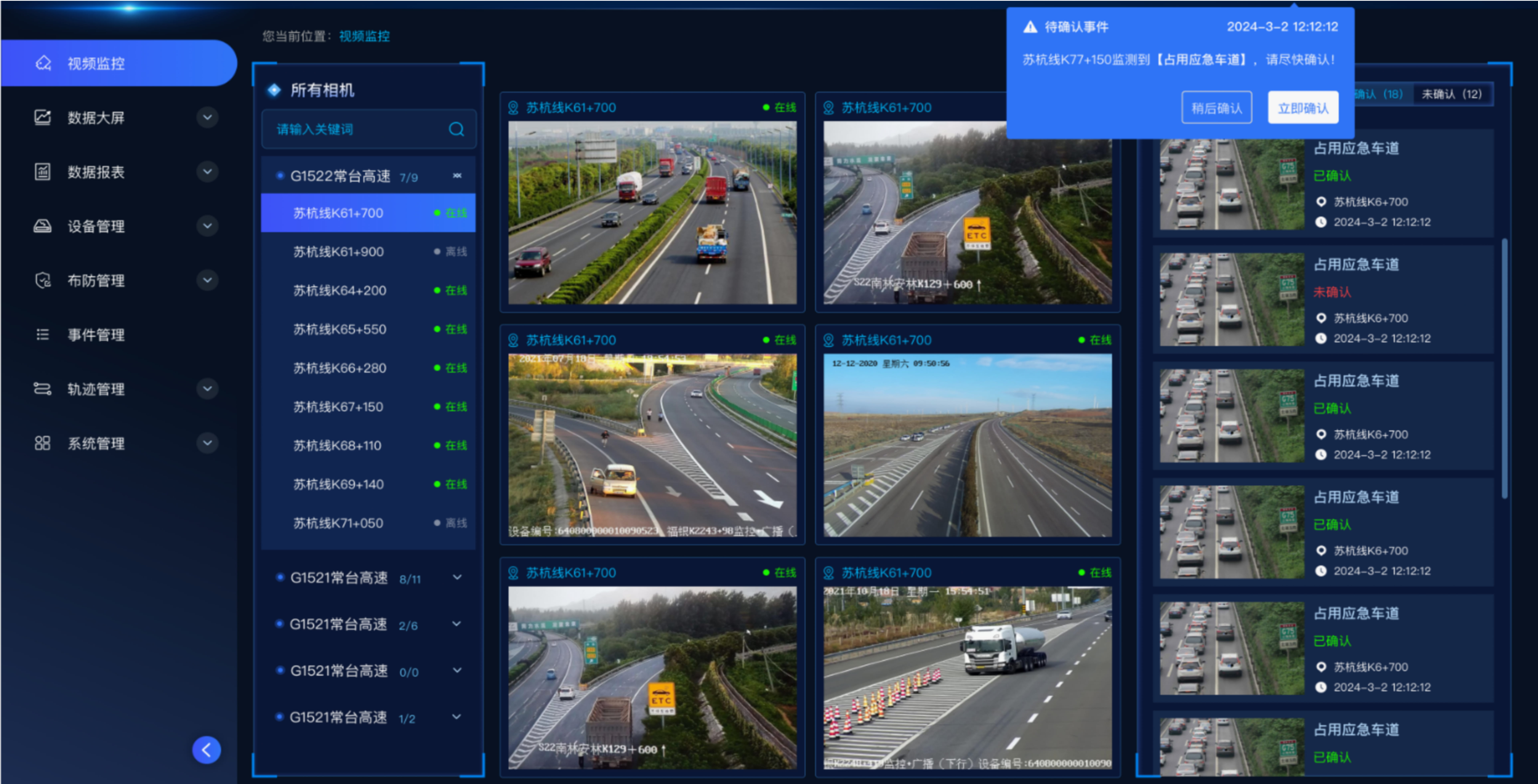Click the 事件管理 list icon

[42, 335]
